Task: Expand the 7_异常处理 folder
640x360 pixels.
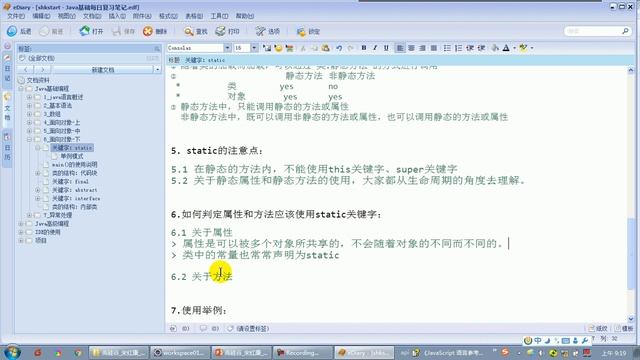Action: (29, 215)
